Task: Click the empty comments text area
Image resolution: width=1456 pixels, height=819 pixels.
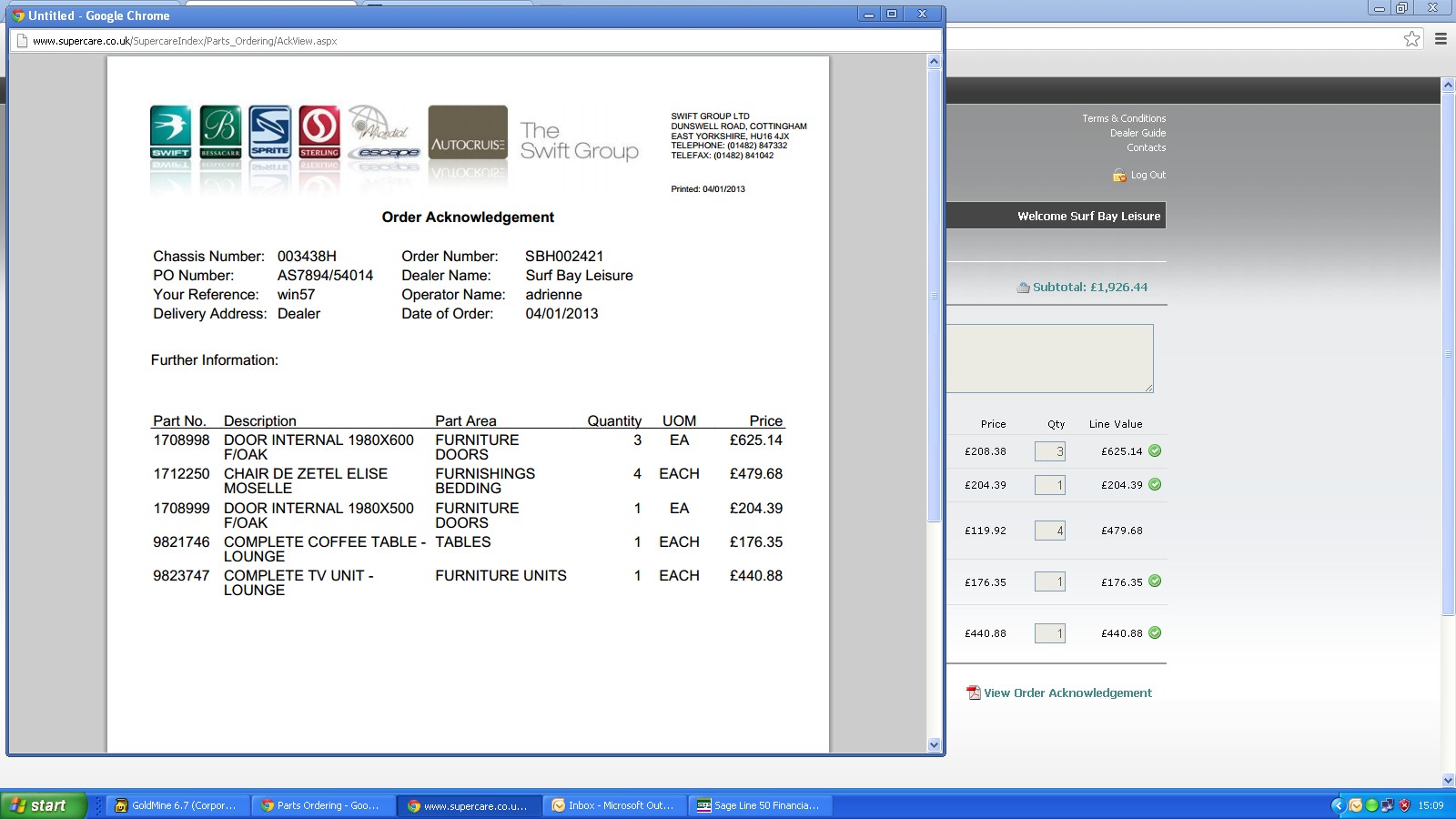Action: coord(1049,359)
